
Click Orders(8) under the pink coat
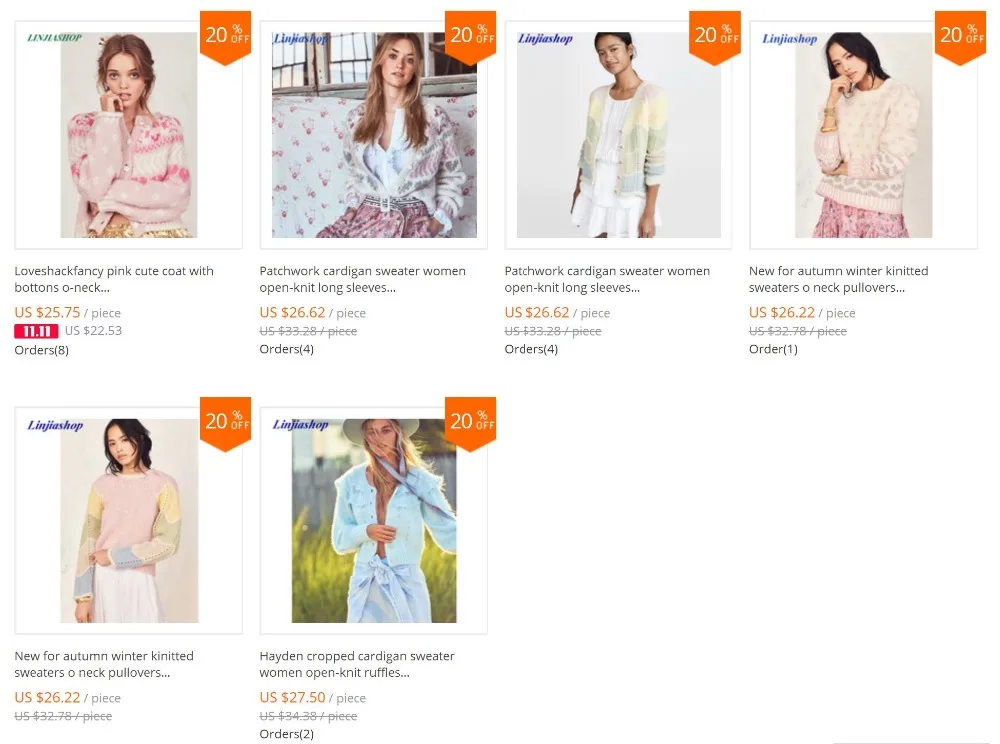41,350
